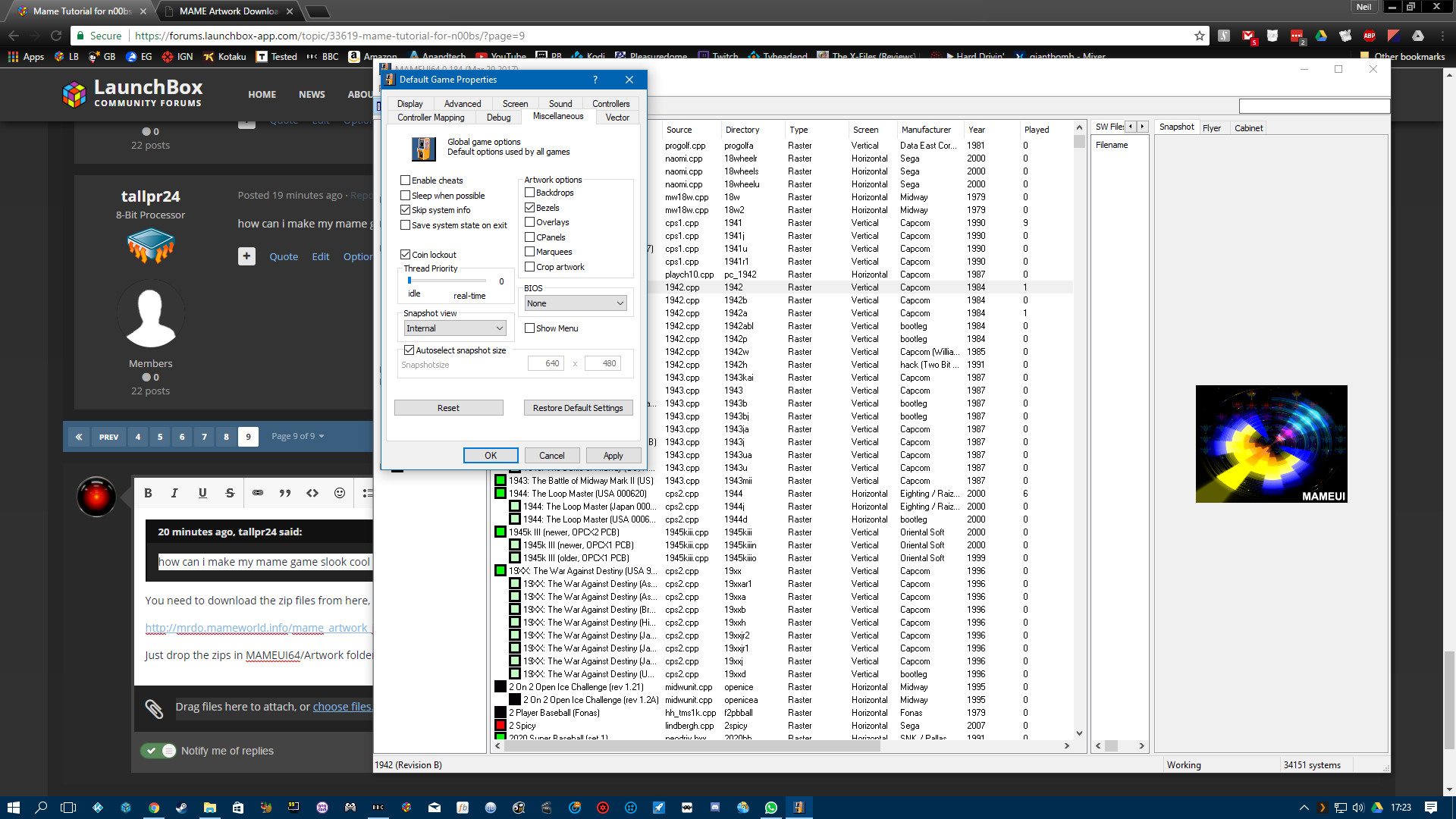
Task: Open the action center notification icon
Action: click(x=1431, y=808)
